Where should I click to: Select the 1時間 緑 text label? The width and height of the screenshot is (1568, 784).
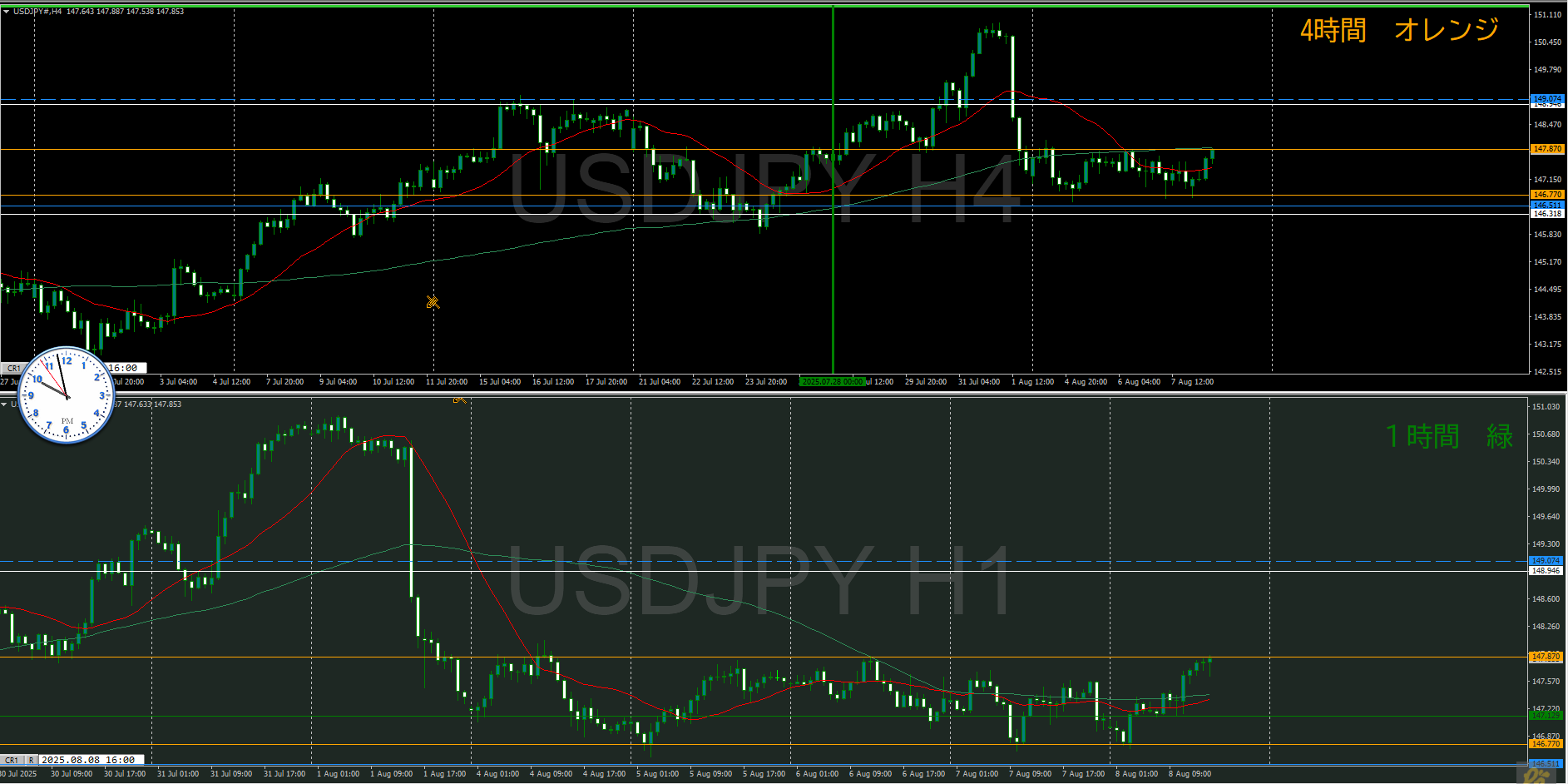(1449, 436)
